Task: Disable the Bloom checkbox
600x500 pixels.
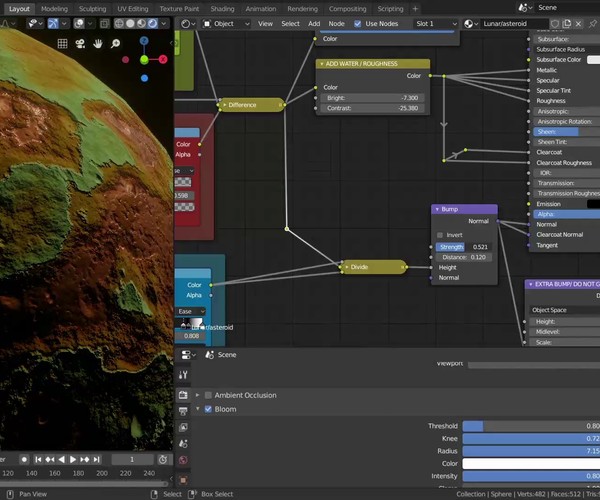Action: pyautogui.click(x=208, y=409)
